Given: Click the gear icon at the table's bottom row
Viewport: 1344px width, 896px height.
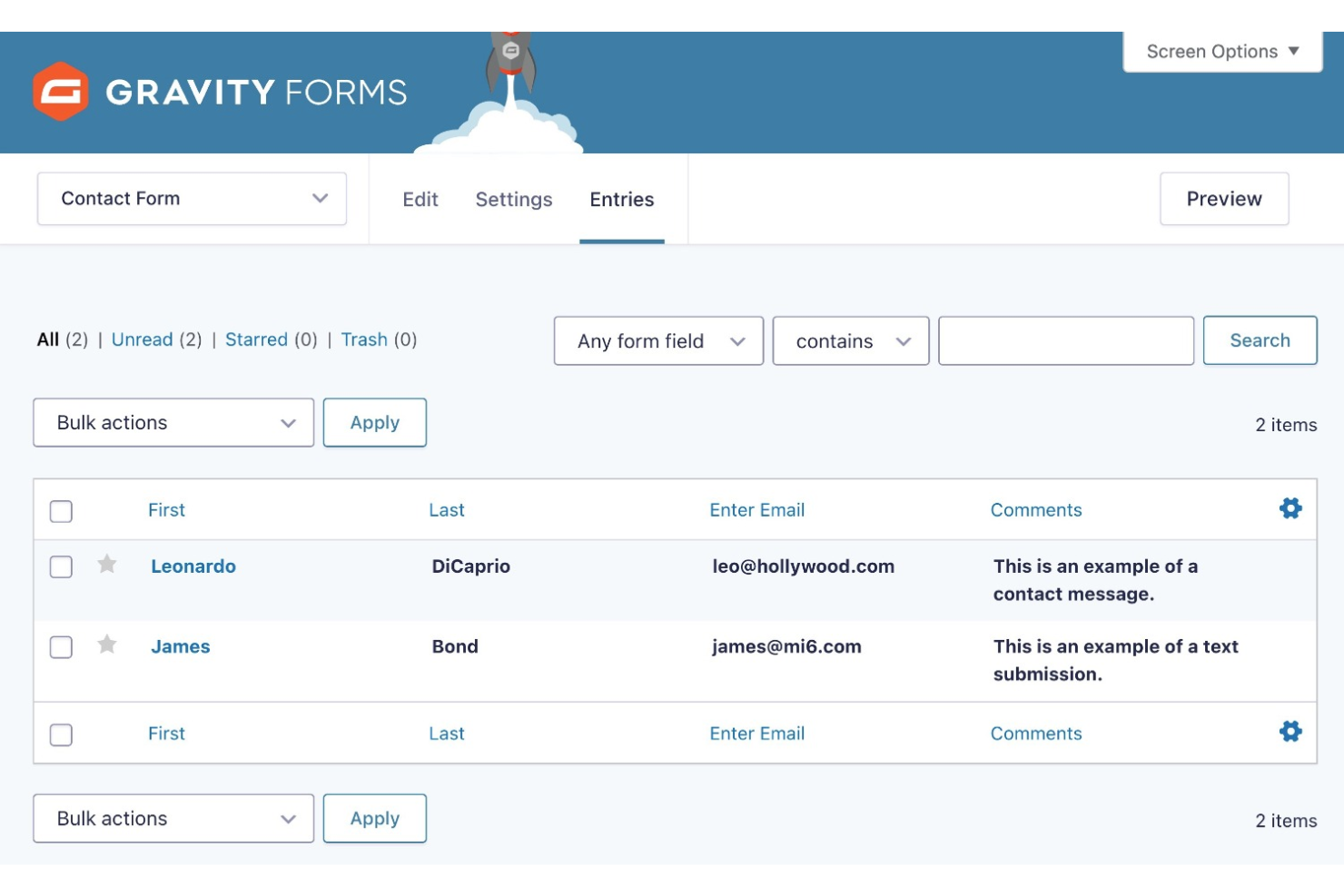Looking at the screenshot, I should tap(1290, 731).
